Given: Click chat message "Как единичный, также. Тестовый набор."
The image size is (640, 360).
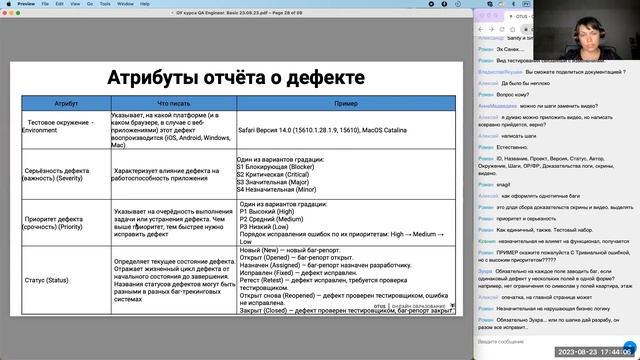Looking at the screenshot, I should click(545, 230).
